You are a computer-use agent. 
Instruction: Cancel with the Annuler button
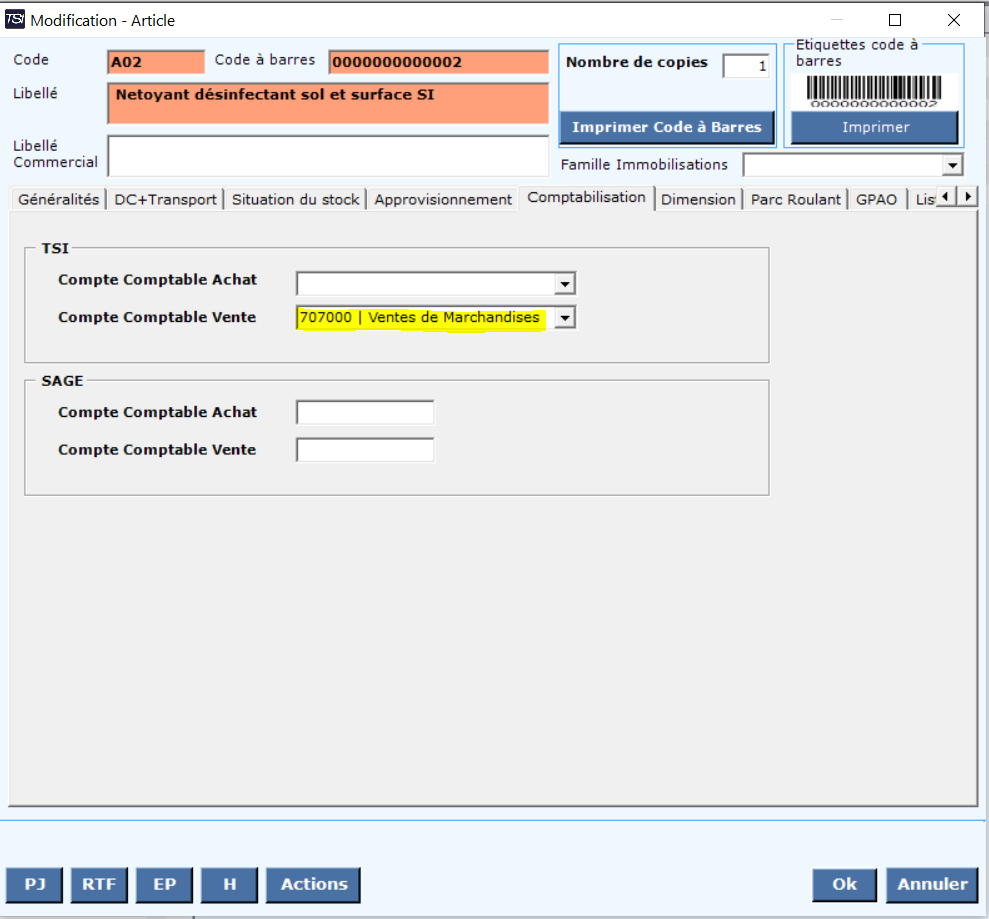pyautogui.click(x=932, y=884)
